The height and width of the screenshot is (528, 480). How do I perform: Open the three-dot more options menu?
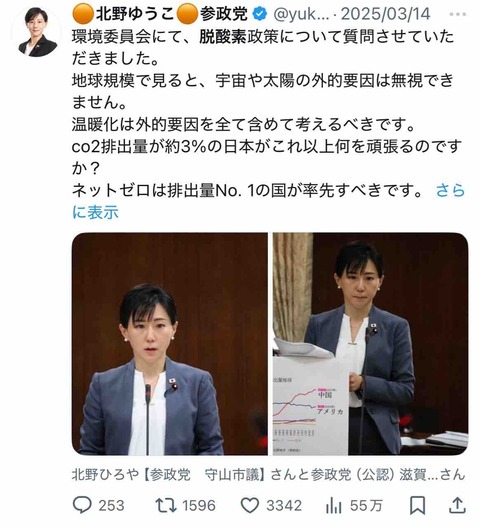(458, 14)
